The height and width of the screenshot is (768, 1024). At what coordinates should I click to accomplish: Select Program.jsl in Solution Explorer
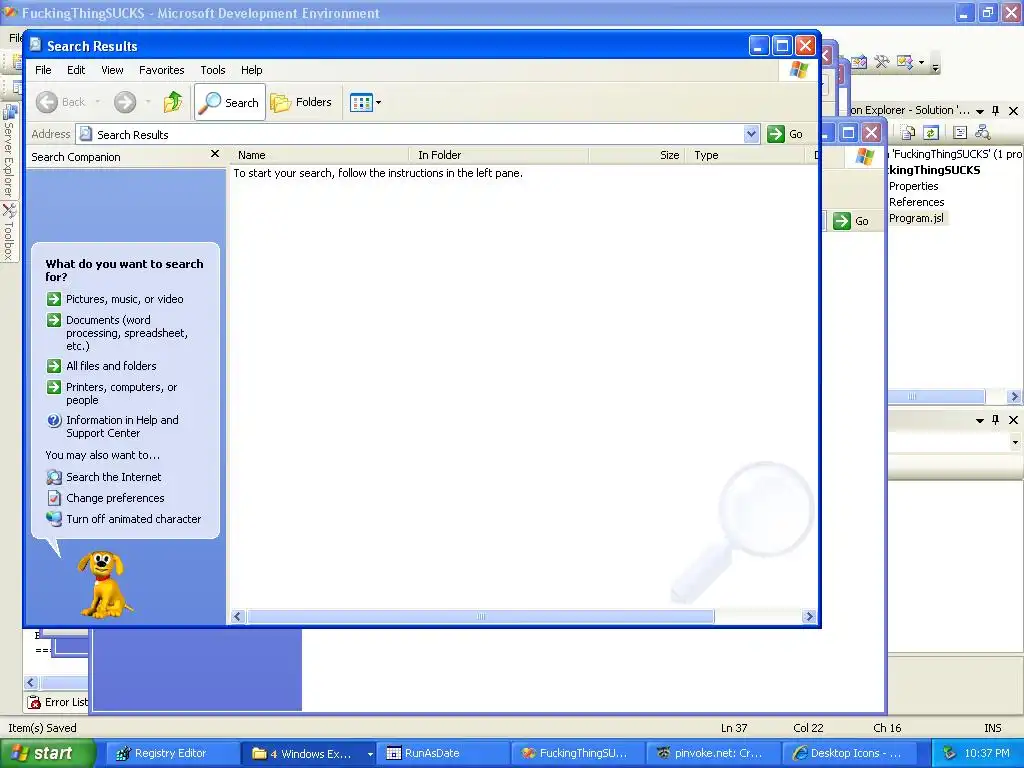point(916,218)
